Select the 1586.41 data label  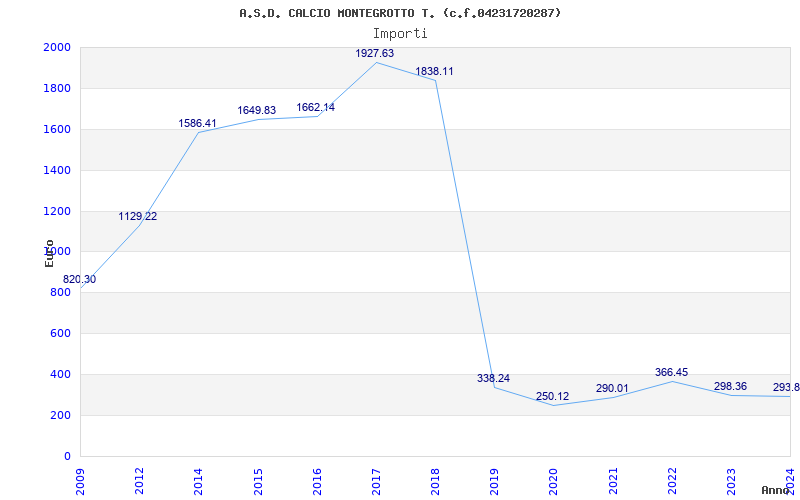[x=197, y=123]
